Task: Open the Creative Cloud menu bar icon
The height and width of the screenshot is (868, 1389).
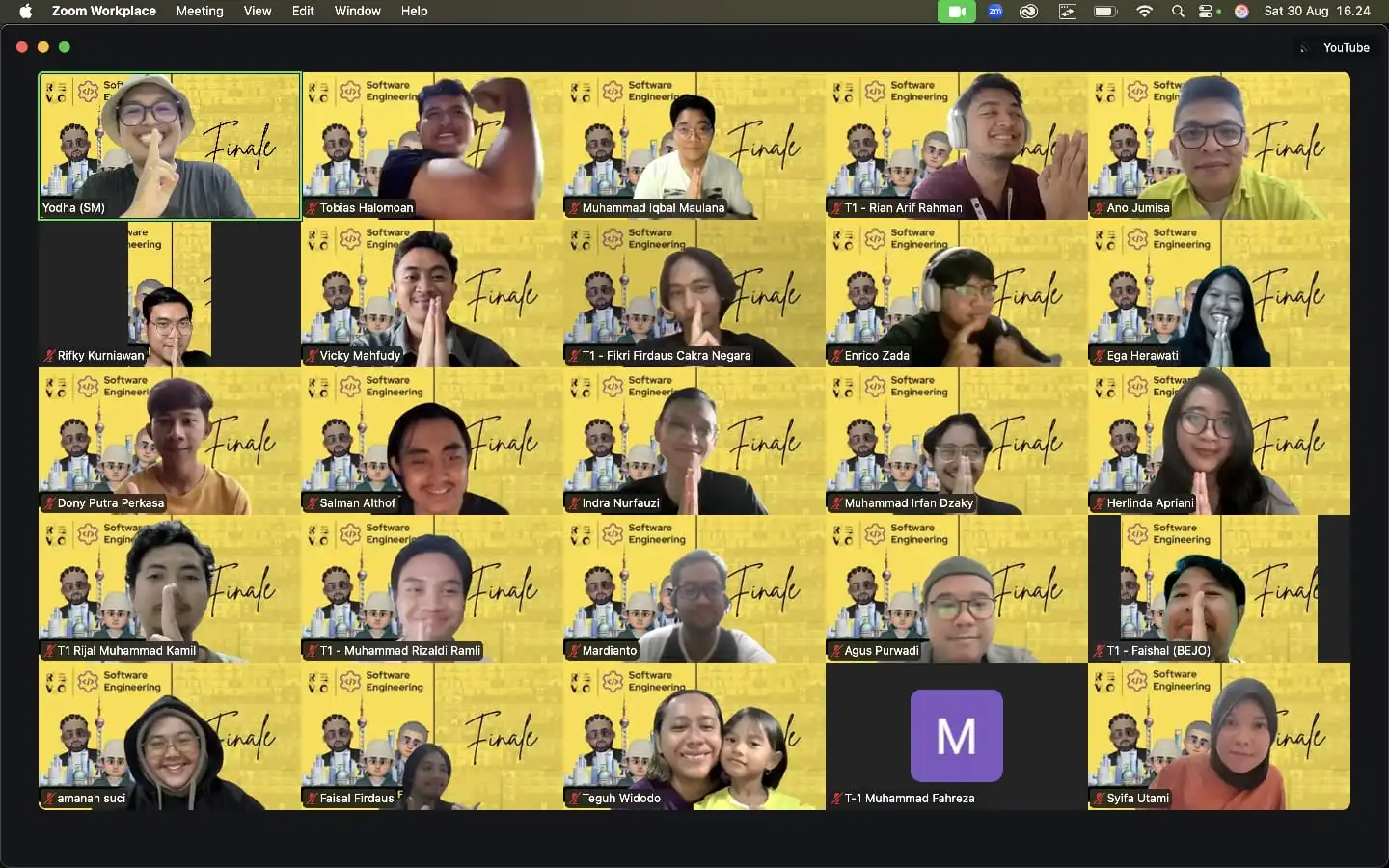Action: pyautogui.click(x=1029, y=12)
